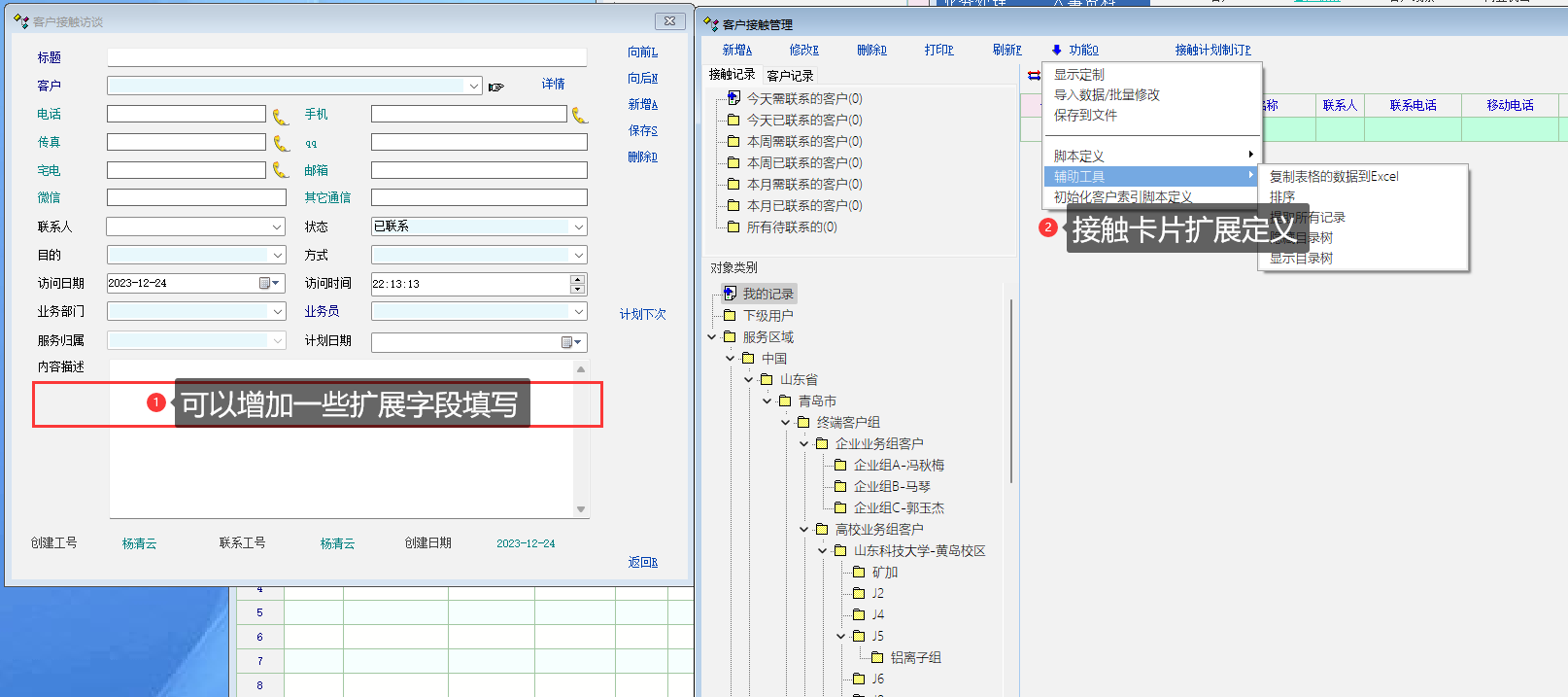
Task: Click the phone dial icon beside 电话 field
Action: tap(280, 117)
